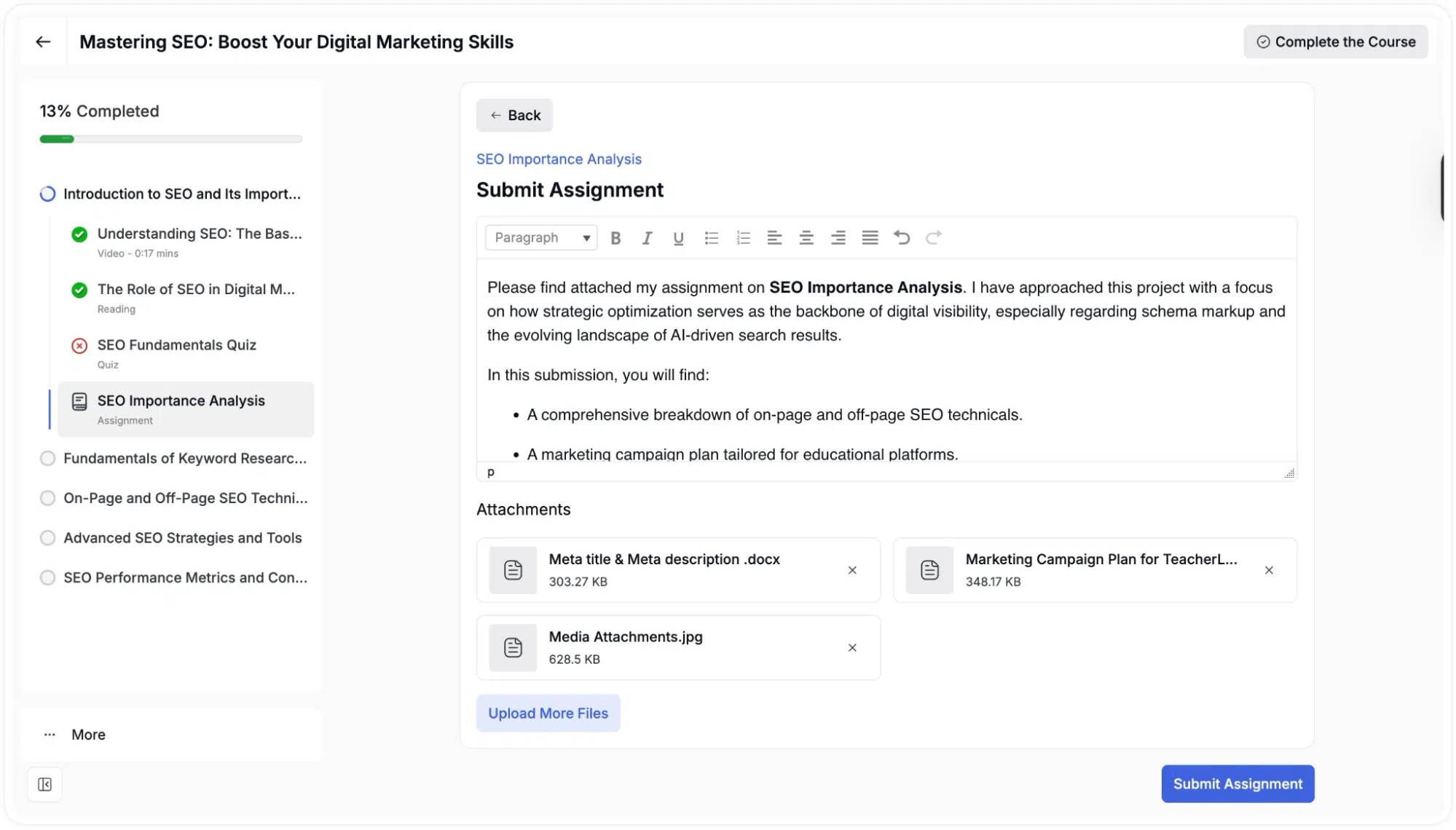Click inside the assignment text editor body
The height and width of the screenshot is (830, 1456).
coord(886,360)
